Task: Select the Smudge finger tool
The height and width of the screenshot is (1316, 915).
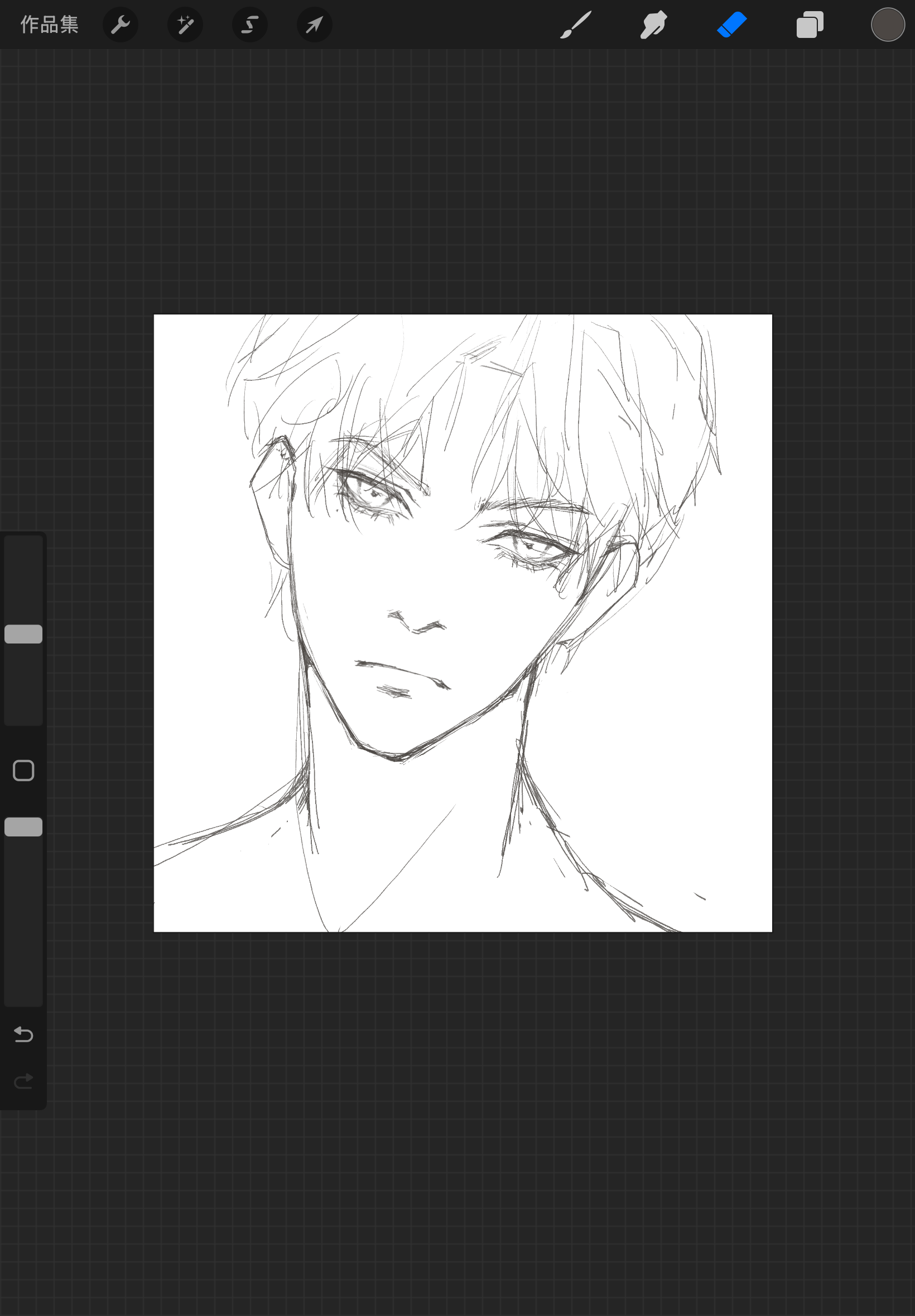Action: [653, 25]
